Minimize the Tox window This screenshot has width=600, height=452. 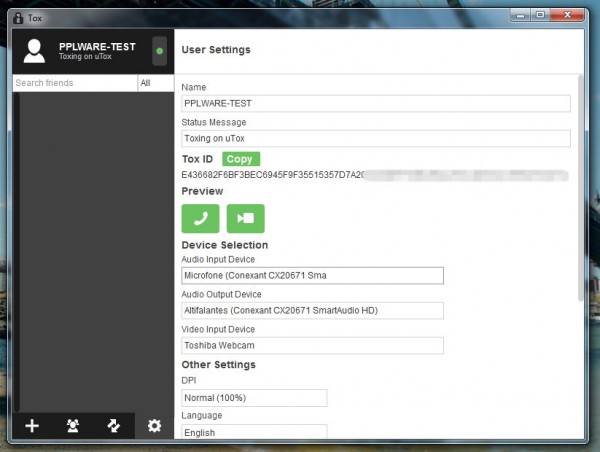(520, 15)
